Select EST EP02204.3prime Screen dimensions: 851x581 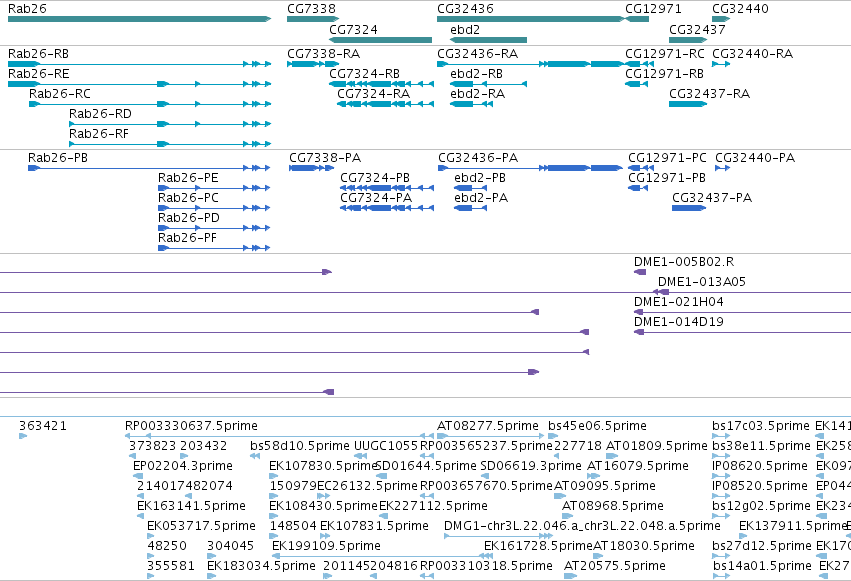(x=138, y=476)
